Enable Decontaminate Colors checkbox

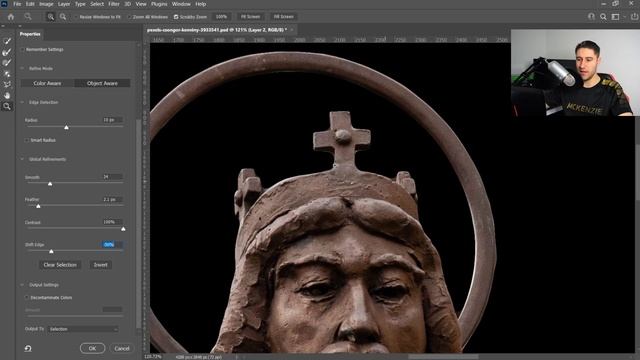tap(27, 298)
